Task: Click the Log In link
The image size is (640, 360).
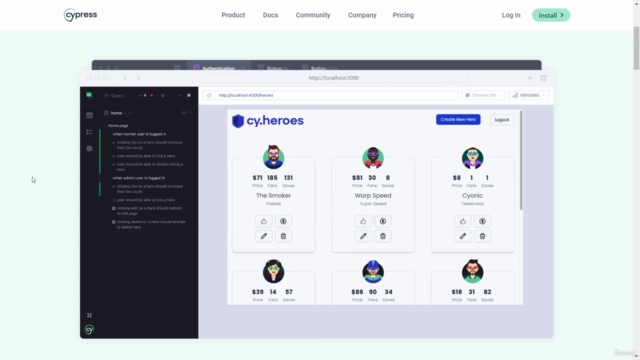Action: click(x=511, y=15)
